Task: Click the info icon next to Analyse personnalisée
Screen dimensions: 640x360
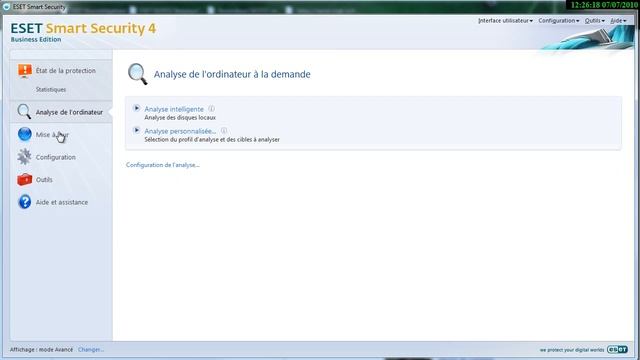Action: tap(224, 131)
